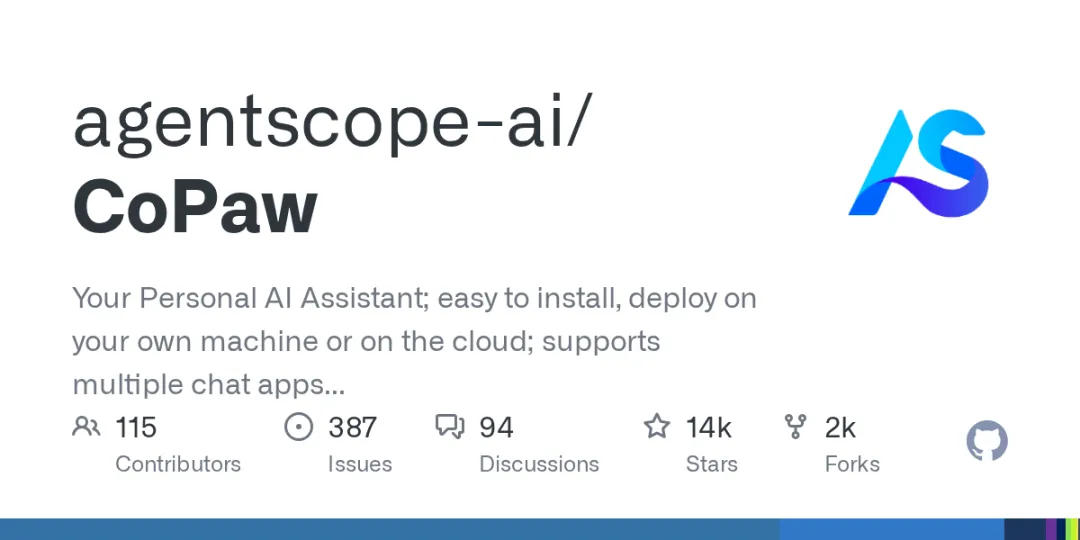Click the Discussions speech bubbles icon
Screen dimensions: 1080x540
(450, 427)
